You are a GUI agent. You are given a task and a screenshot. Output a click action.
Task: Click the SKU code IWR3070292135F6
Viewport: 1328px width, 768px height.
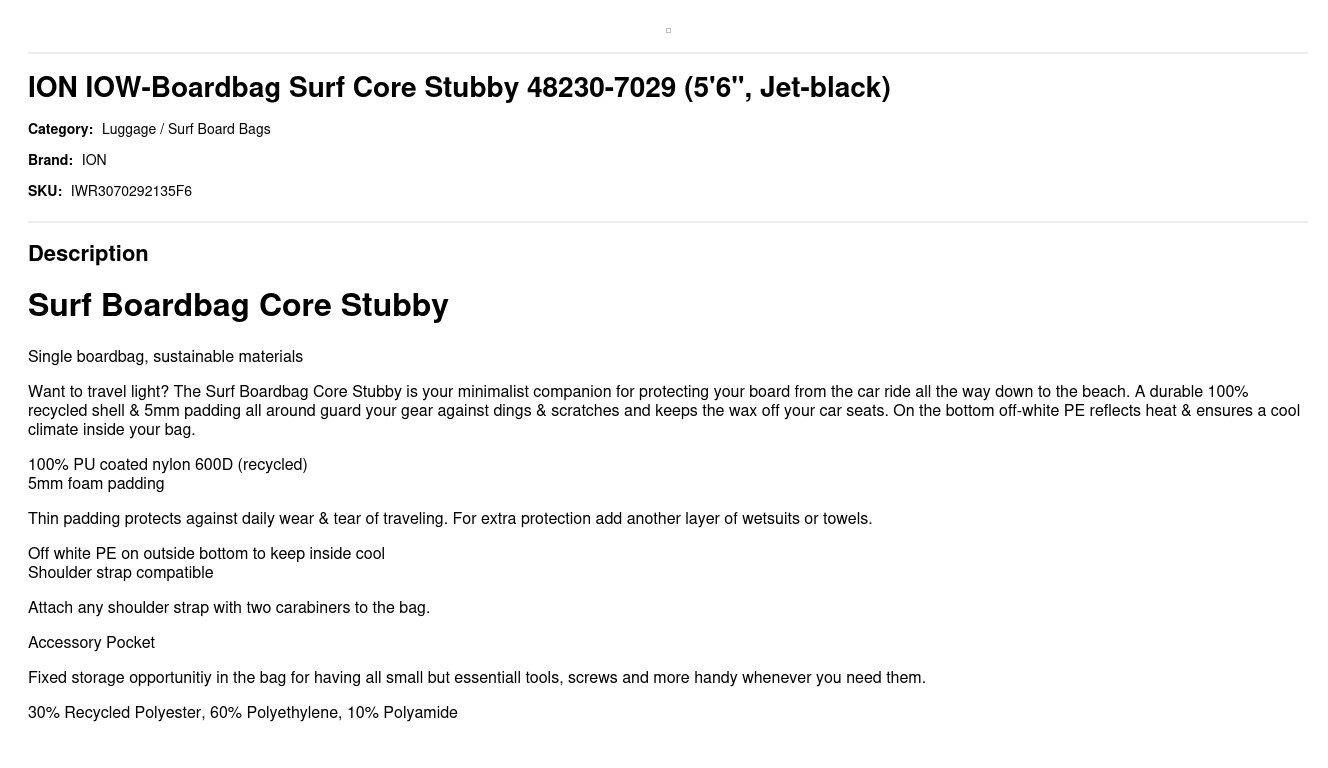[131, 191]
